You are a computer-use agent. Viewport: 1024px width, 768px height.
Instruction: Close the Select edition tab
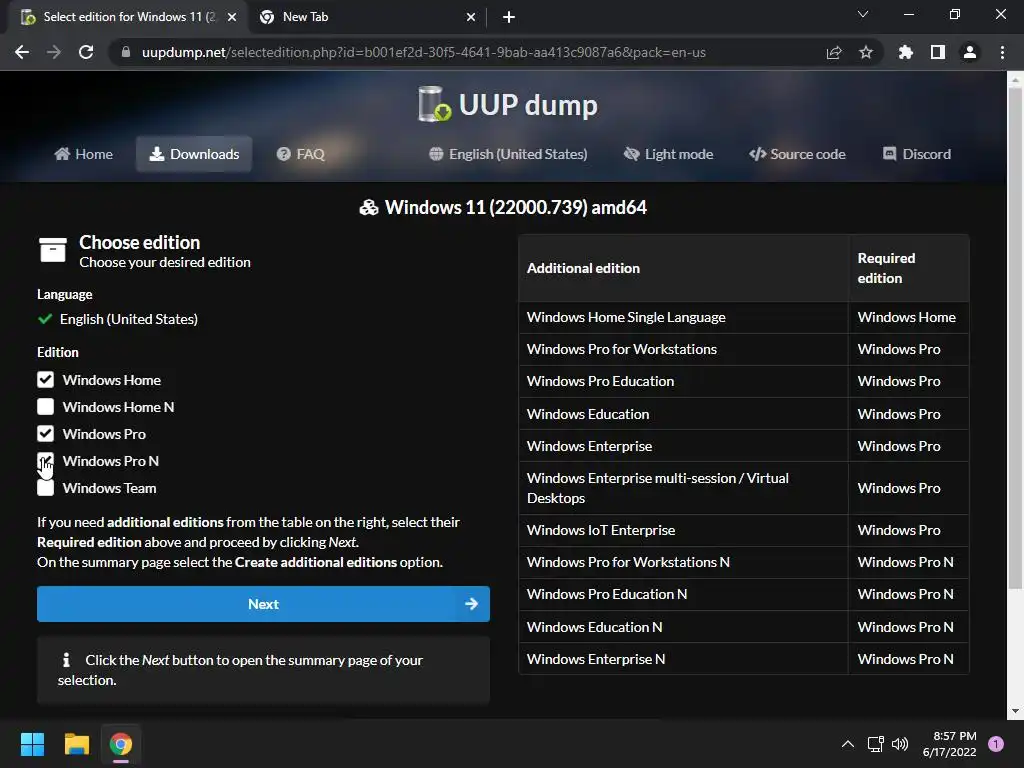[x=232, y=17]
